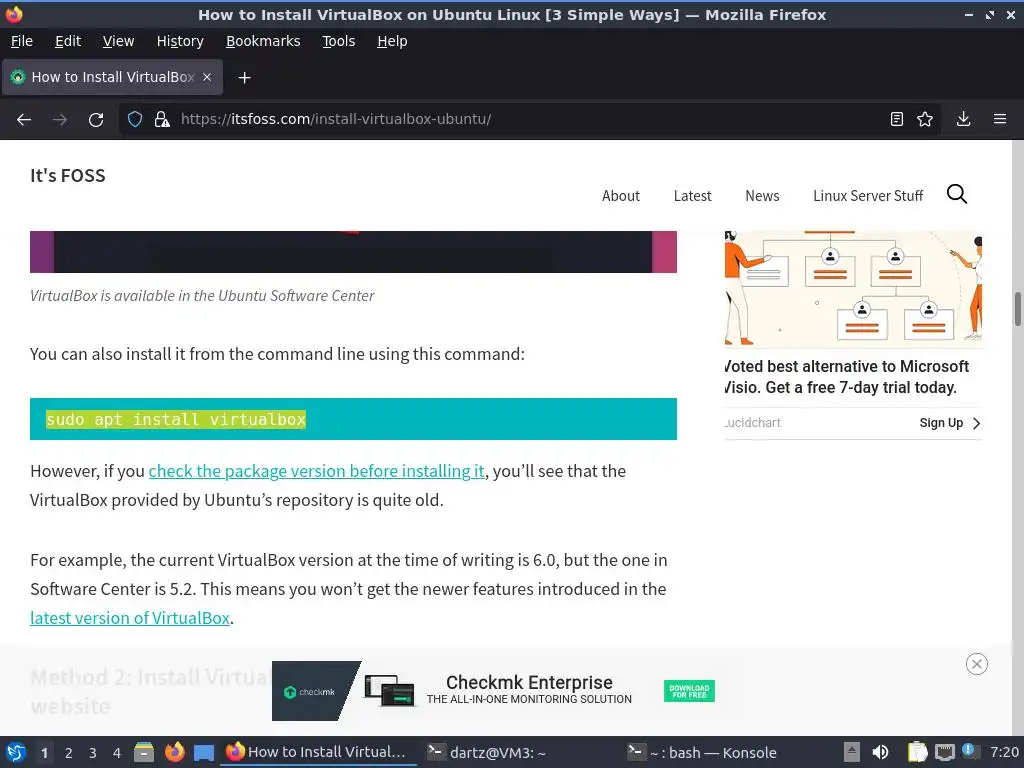Open the clipboard manager tray icon

[917, 752]
